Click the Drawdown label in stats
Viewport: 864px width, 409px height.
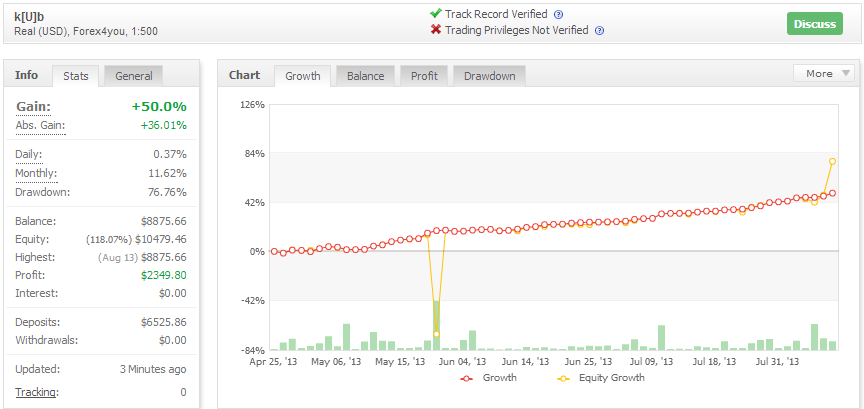[42, 192]
